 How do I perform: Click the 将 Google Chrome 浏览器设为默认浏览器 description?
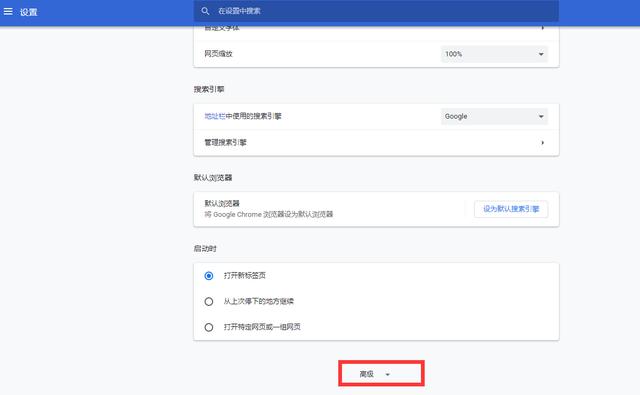pos(269,214)
